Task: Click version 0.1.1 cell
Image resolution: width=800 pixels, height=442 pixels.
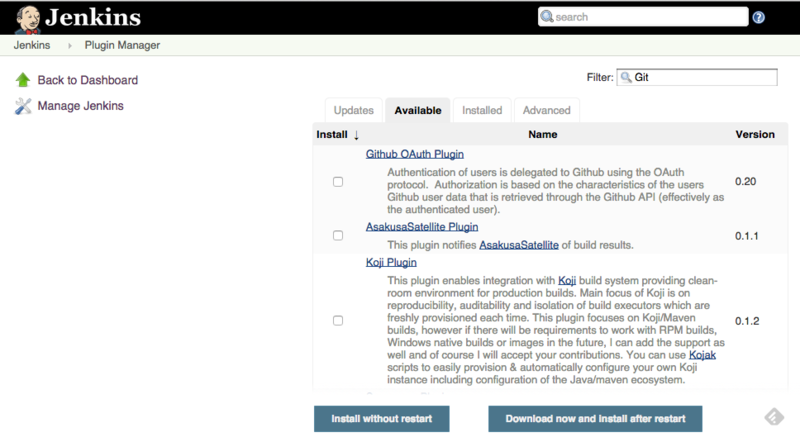Action: coord(746,236)
